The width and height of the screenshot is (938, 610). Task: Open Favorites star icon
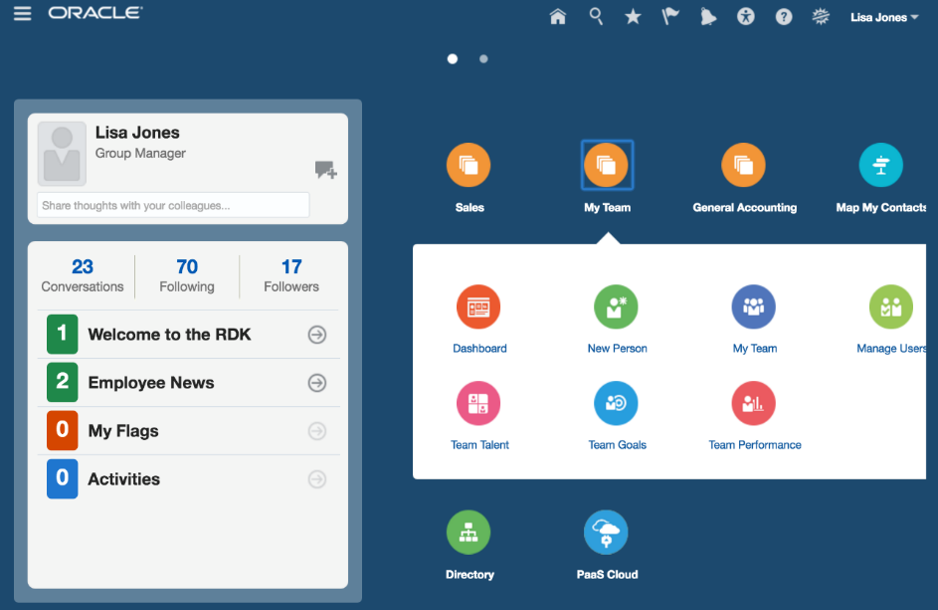[x=633, y=17]
